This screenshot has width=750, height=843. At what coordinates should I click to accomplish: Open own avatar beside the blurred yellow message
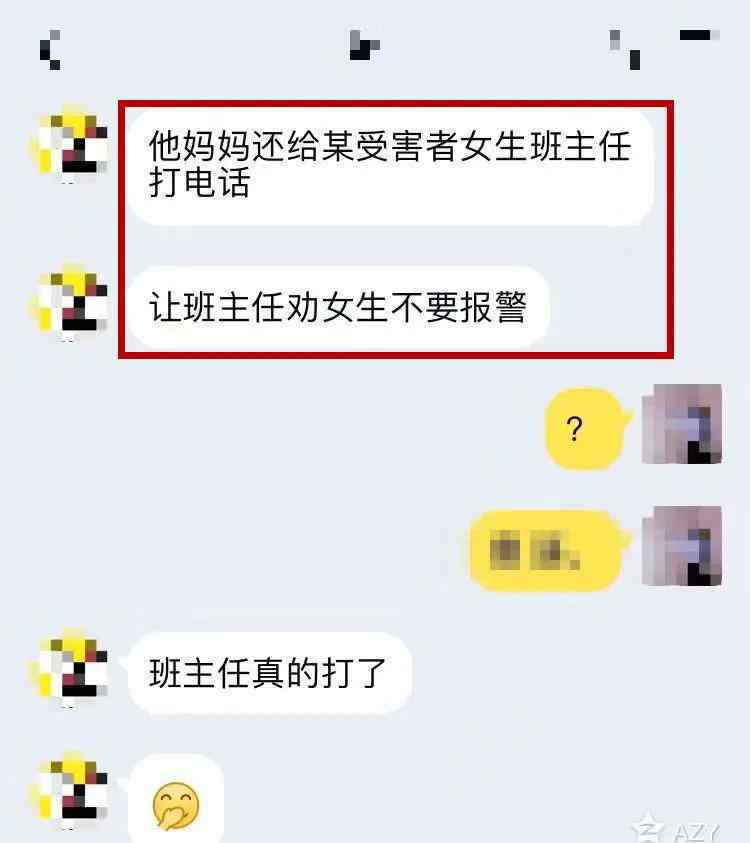pyautogui.click(x=682, y=546)
